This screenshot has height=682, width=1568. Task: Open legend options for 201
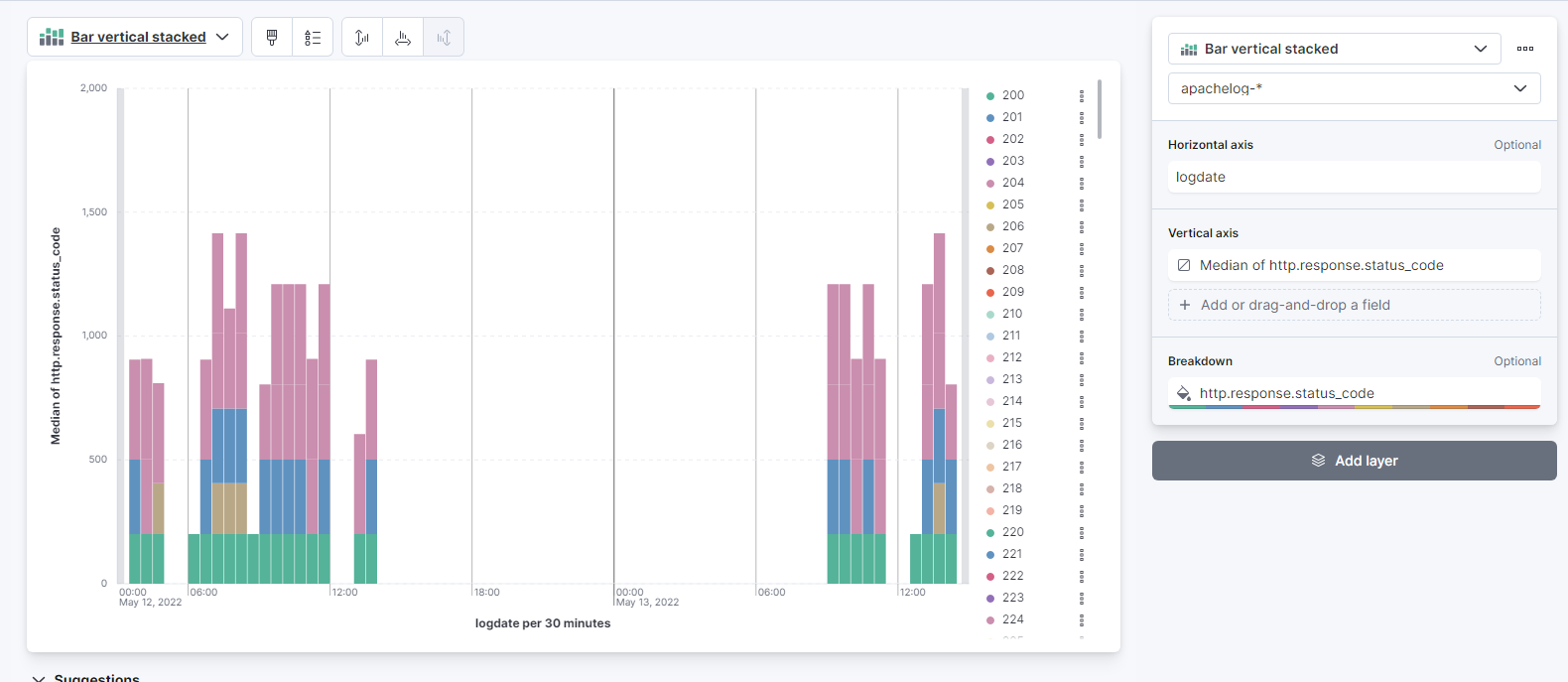pos(1082,118)
